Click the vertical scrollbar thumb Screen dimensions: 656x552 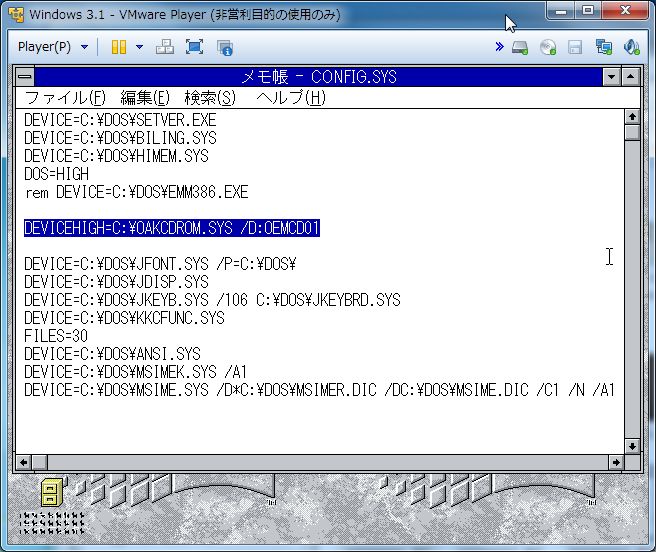pyautogui.click(x=632, y=133)
